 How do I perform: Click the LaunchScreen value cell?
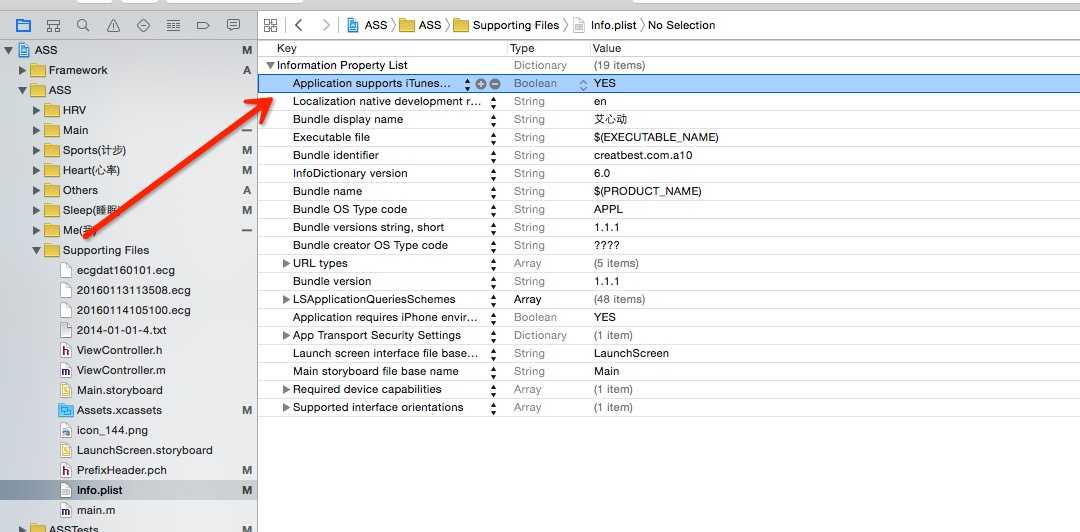tap(631, 353)
